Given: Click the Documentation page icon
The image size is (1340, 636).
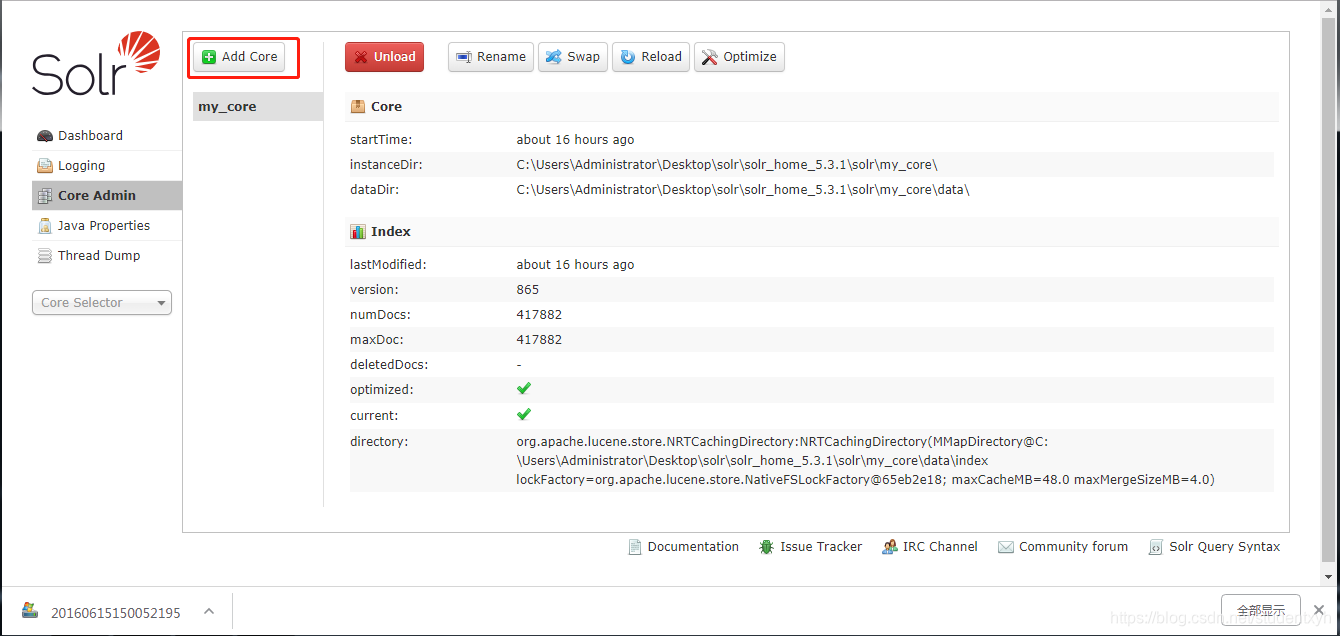Looking at the screenshot, I should click(635, 547).
